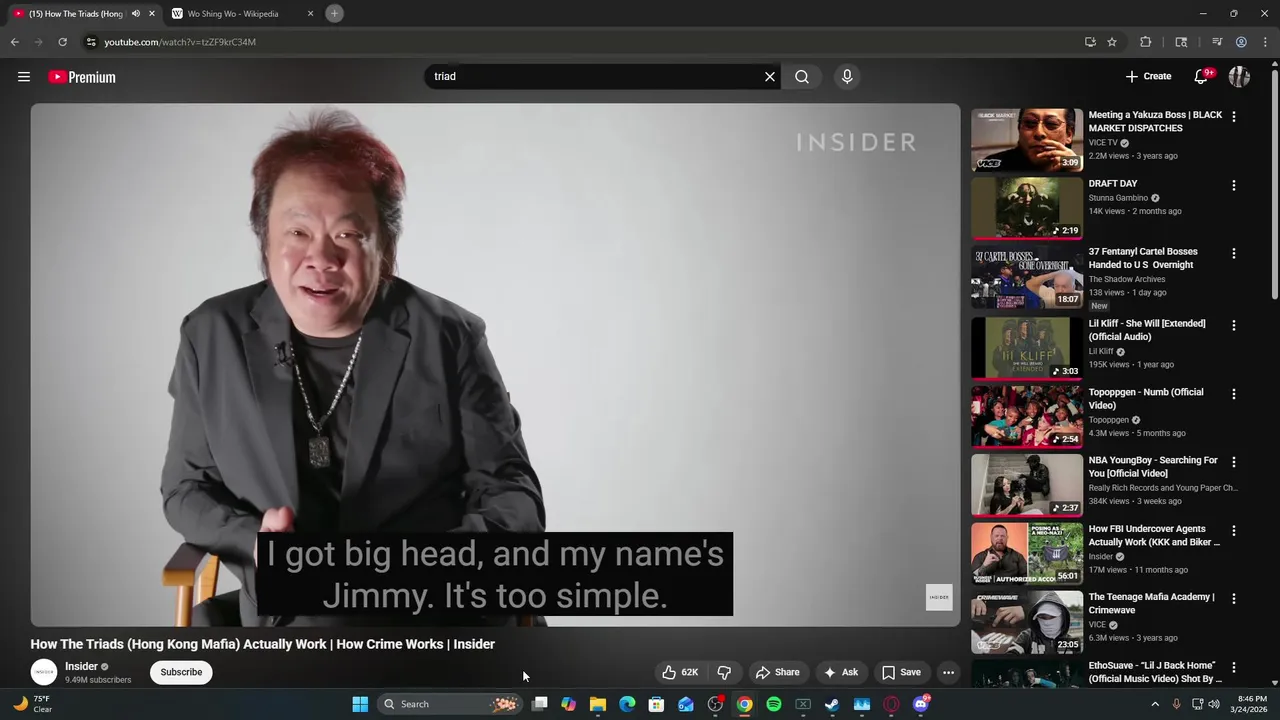Image resolution: width=1280 pixels, height=720 pixels.
Task: Open the YouTube account avatar menu
Action: click(1239, 76)
